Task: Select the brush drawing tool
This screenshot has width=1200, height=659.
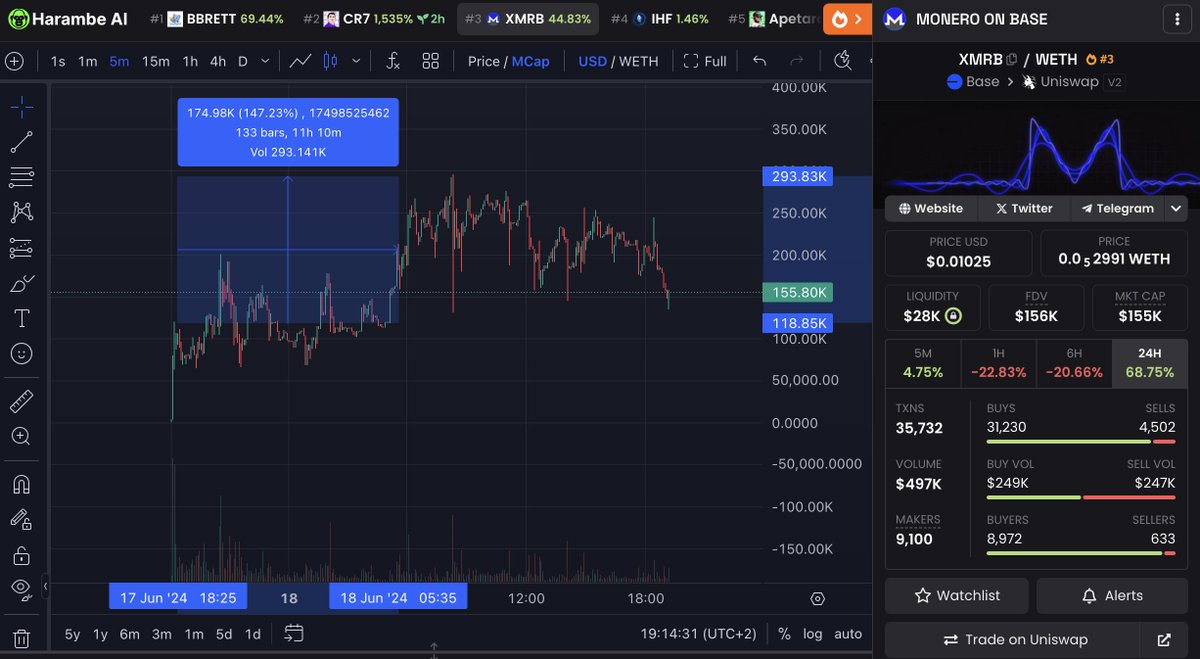Action: [21, 284]
